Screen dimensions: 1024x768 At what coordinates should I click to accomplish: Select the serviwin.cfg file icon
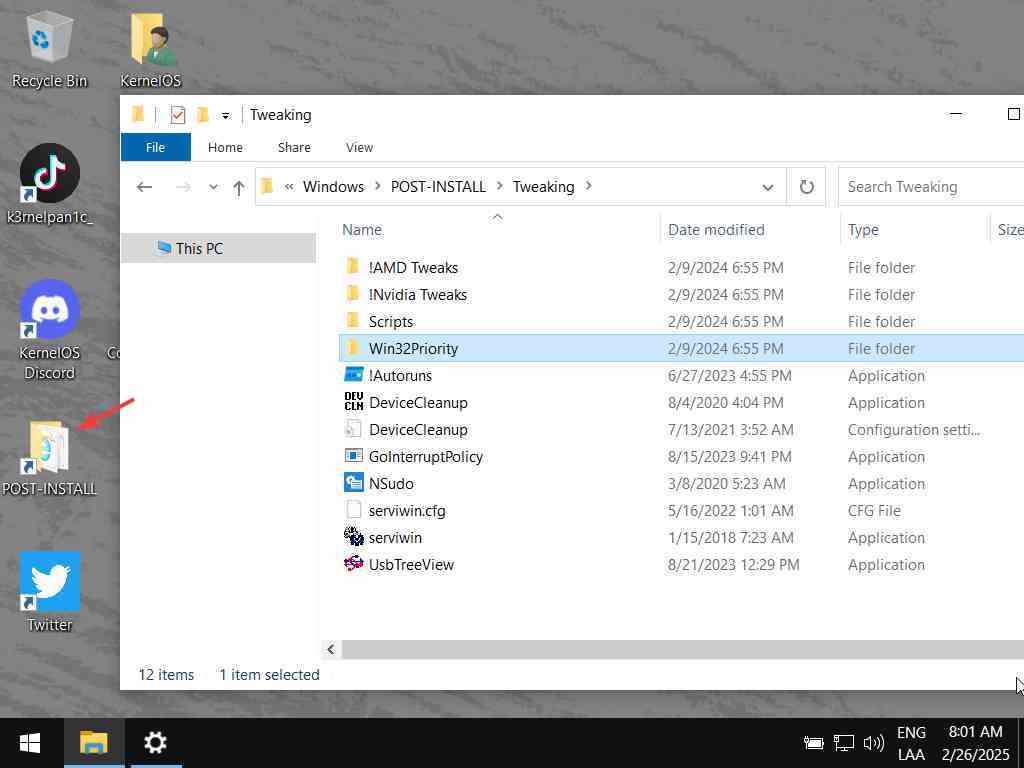click(353, 509)
